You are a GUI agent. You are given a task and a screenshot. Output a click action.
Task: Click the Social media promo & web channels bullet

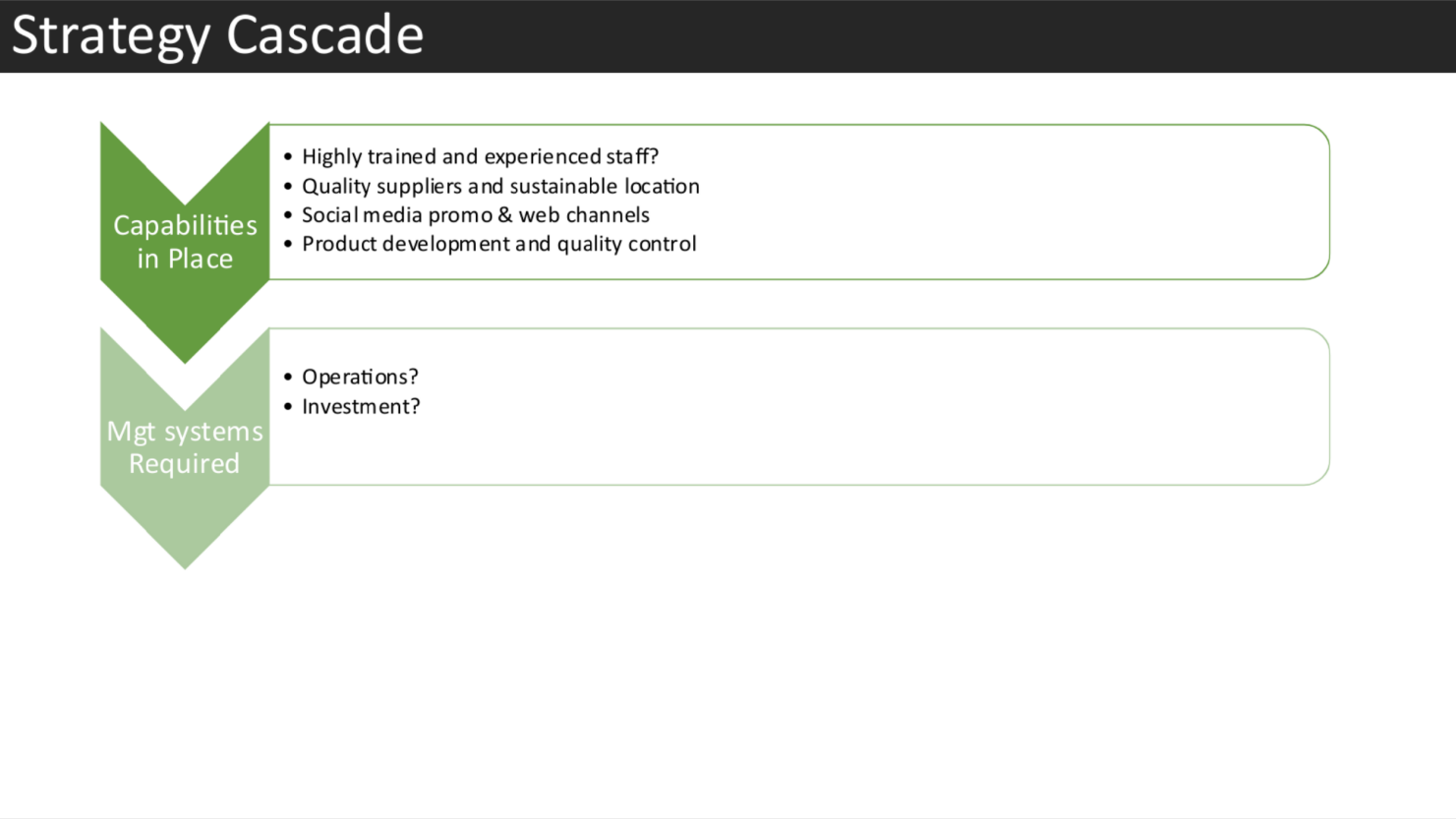point(475,215)
